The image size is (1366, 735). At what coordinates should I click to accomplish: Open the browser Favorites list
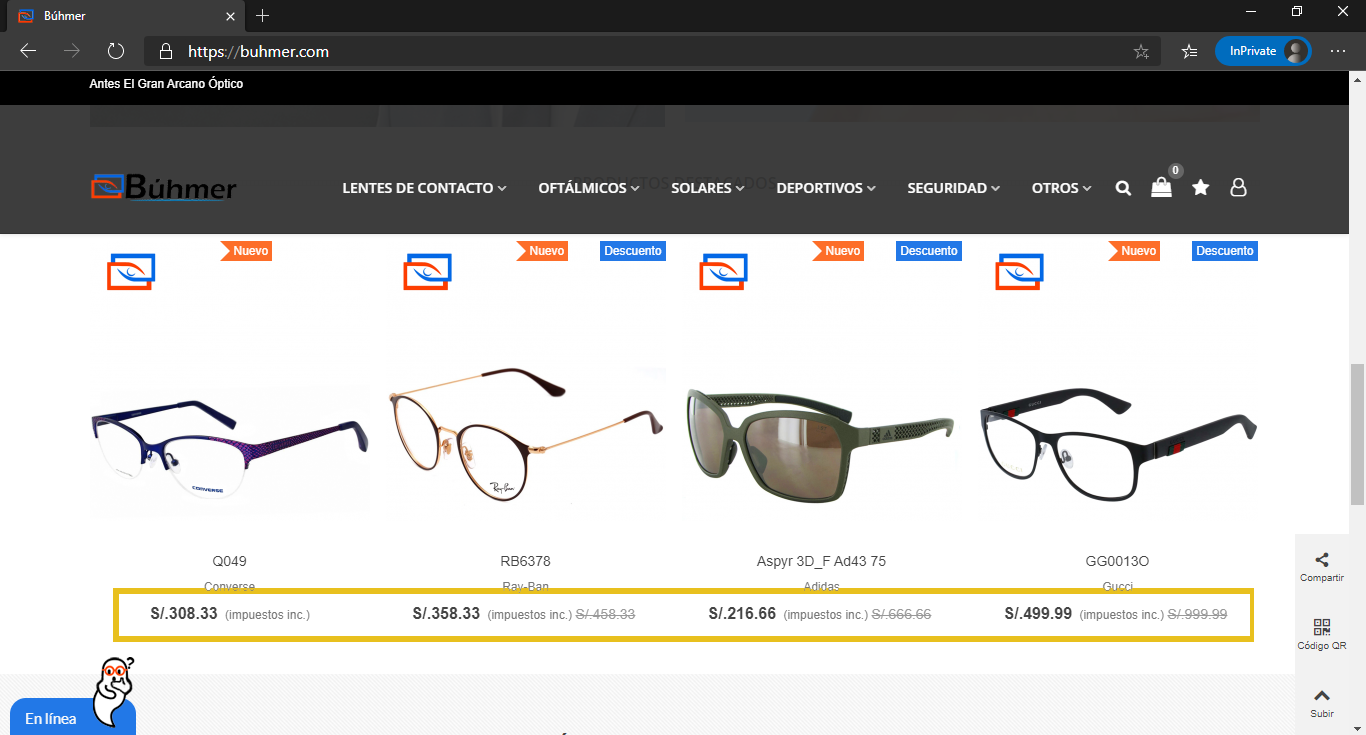click(1189, 51)
